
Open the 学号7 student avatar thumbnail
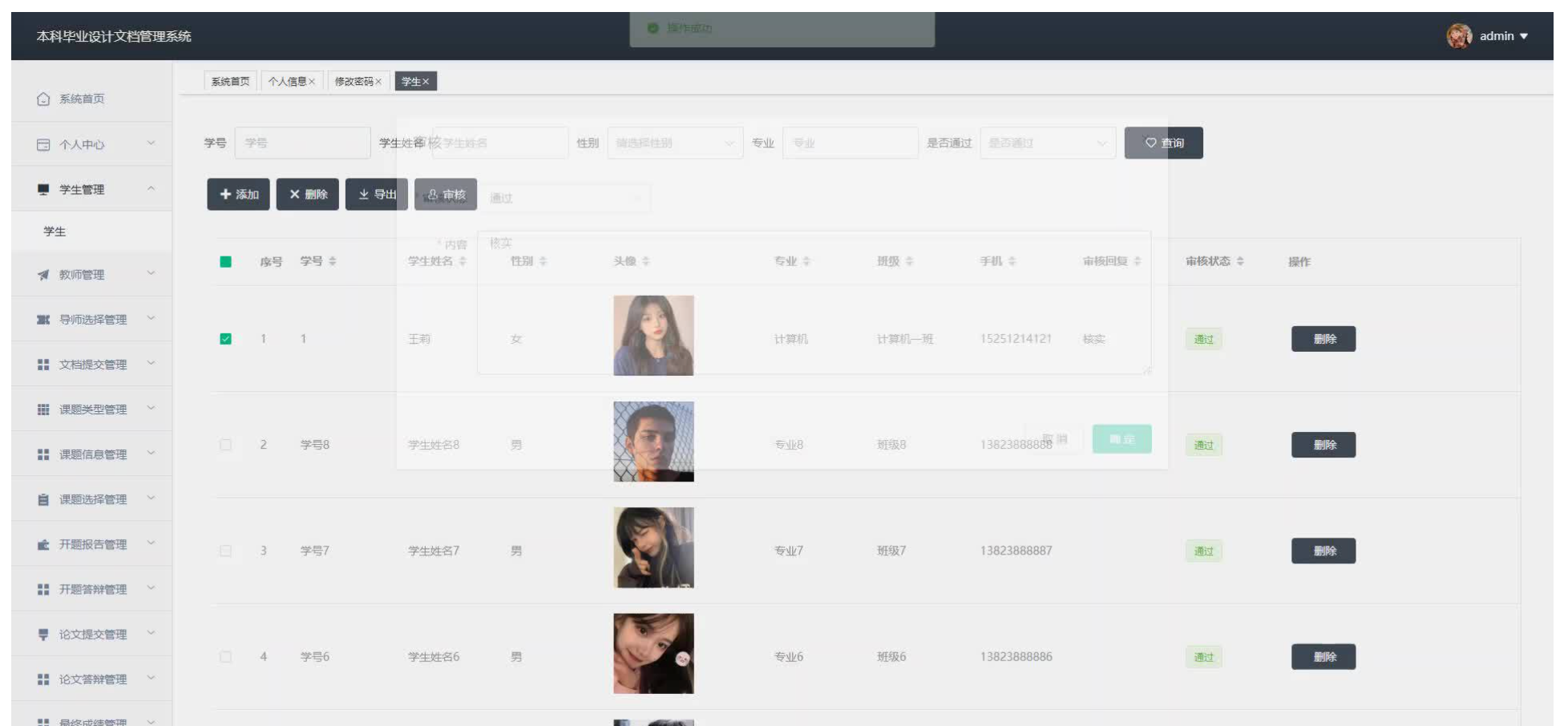(653, 547)
